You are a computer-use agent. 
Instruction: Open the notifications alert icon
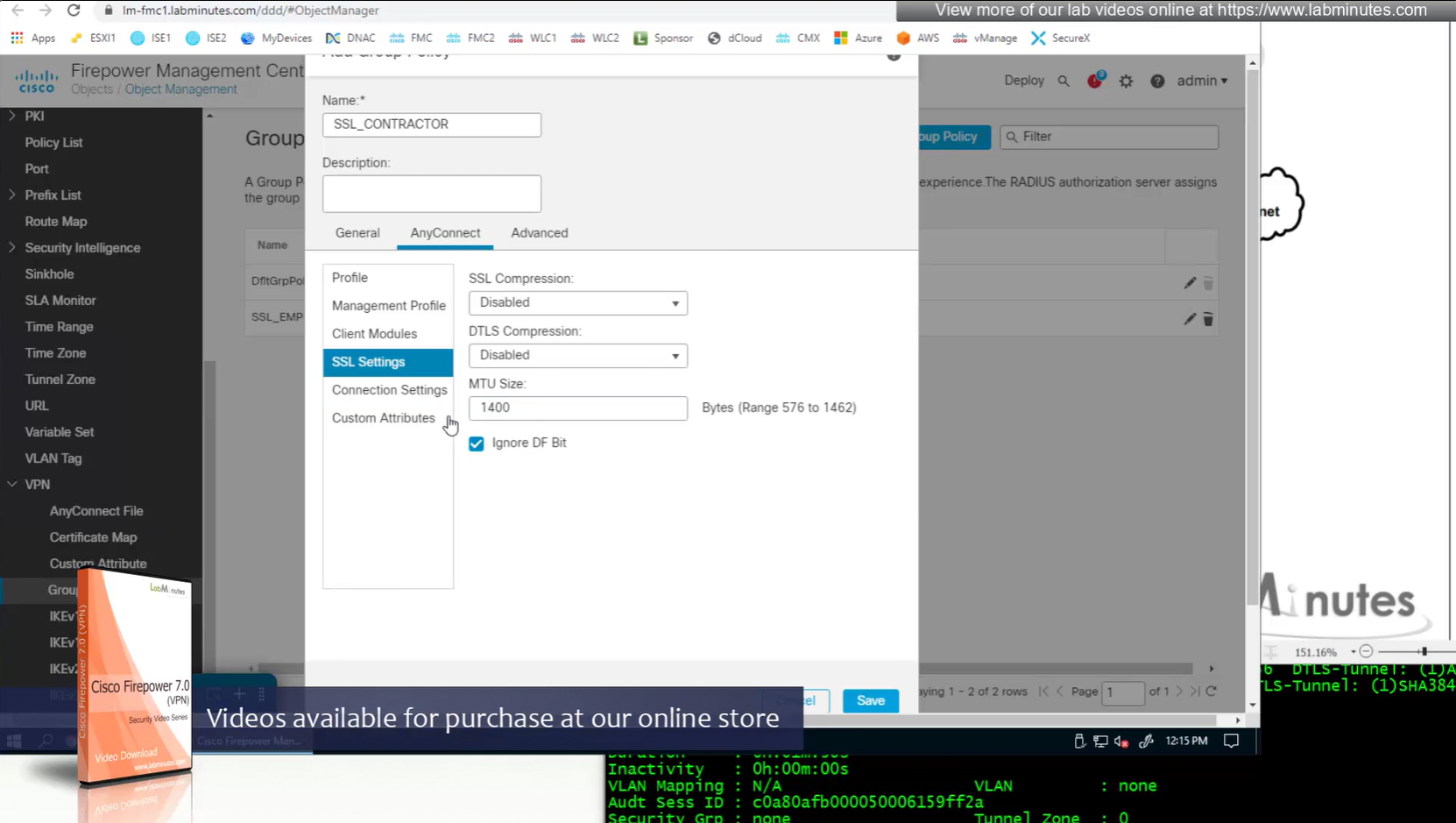pyautogui.click(x=1094, y=81)
